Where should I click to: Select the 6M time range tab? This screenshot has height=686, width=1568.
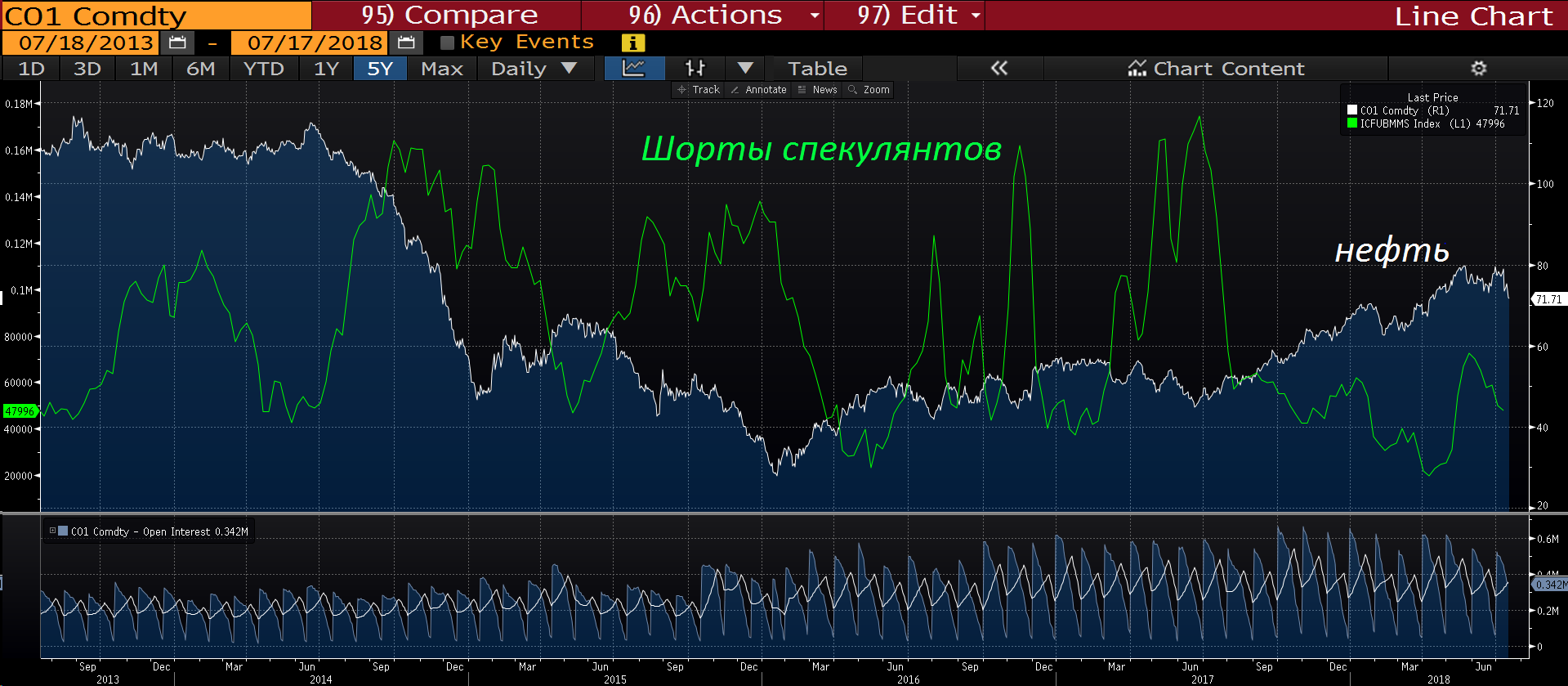tap(201, 69)
